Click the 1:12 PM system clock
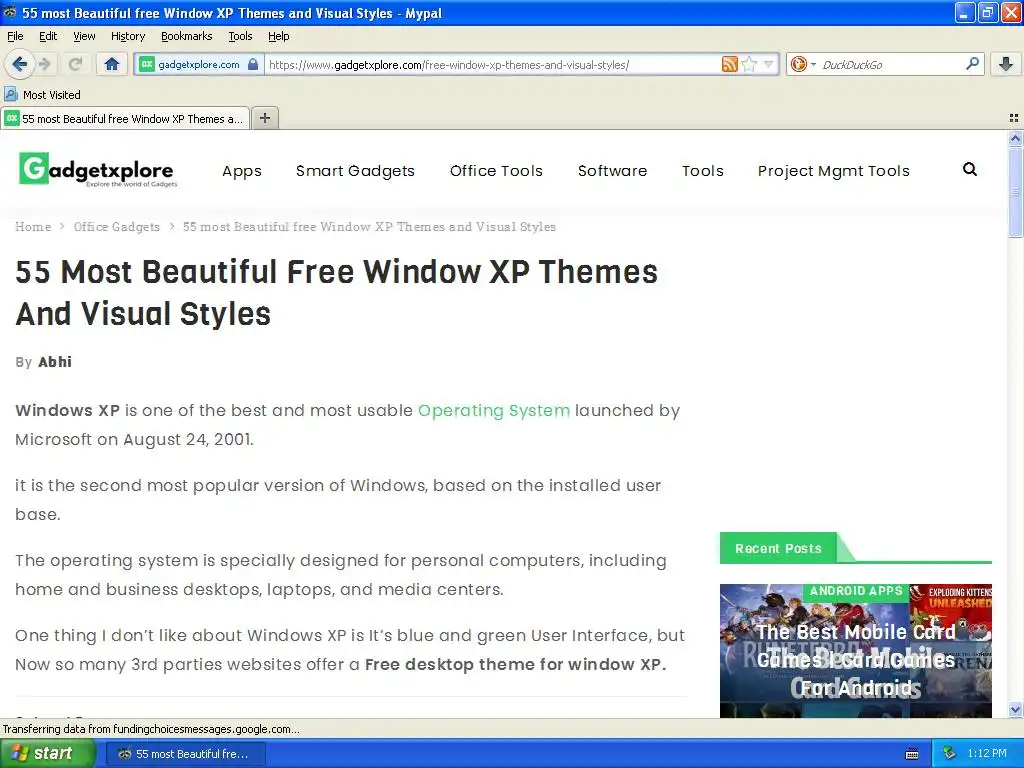The width and height of the screenshot is (1024, 768). [987, 754]
